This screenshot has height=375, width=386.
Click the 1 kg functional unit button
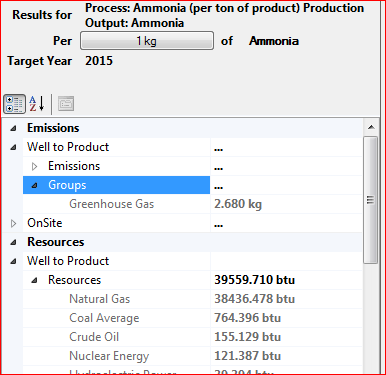[147, 41]
